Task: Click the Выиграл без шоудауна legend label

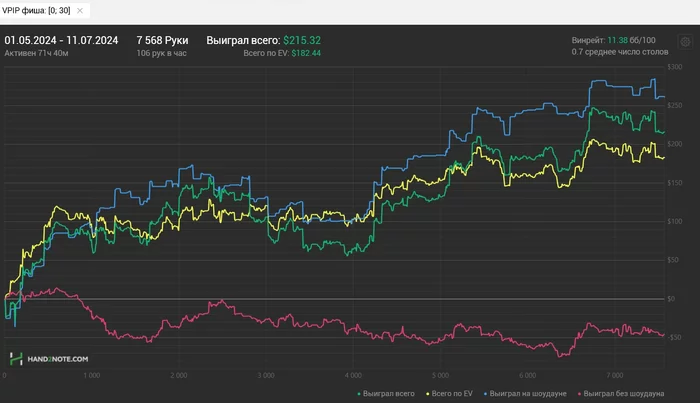Action: click(x=624, y=393)
